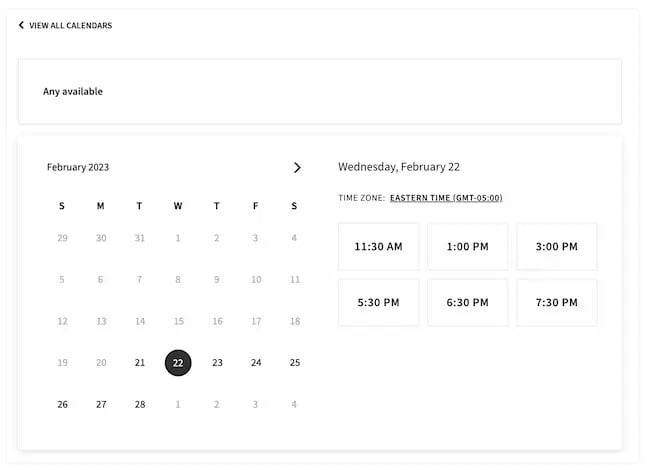This screenshot has height=472, width=650.
Task: Choose Saturday February 25
Action: 294,363
